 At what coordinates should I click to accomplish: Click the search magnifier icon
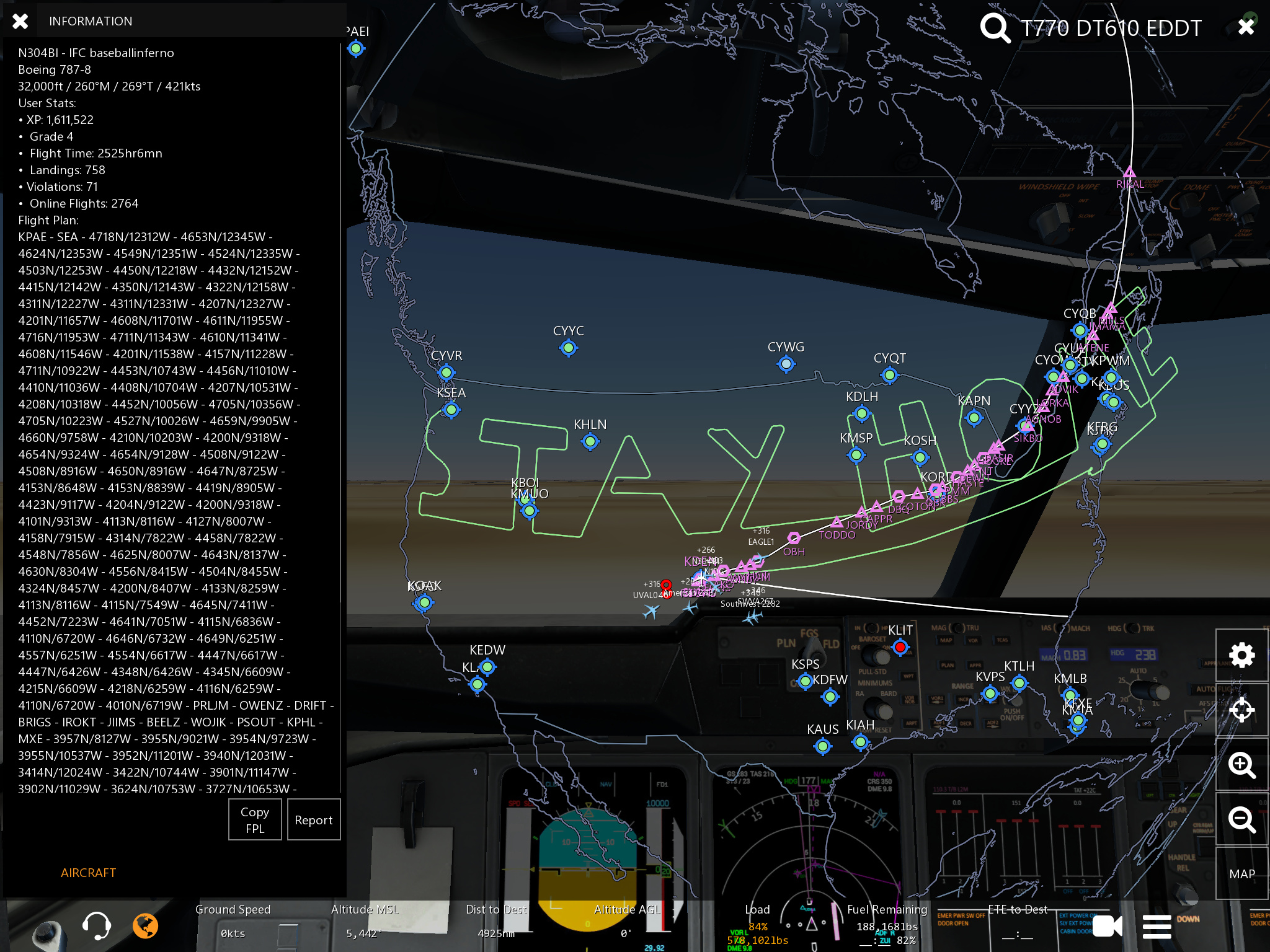[x=995, y=28]
